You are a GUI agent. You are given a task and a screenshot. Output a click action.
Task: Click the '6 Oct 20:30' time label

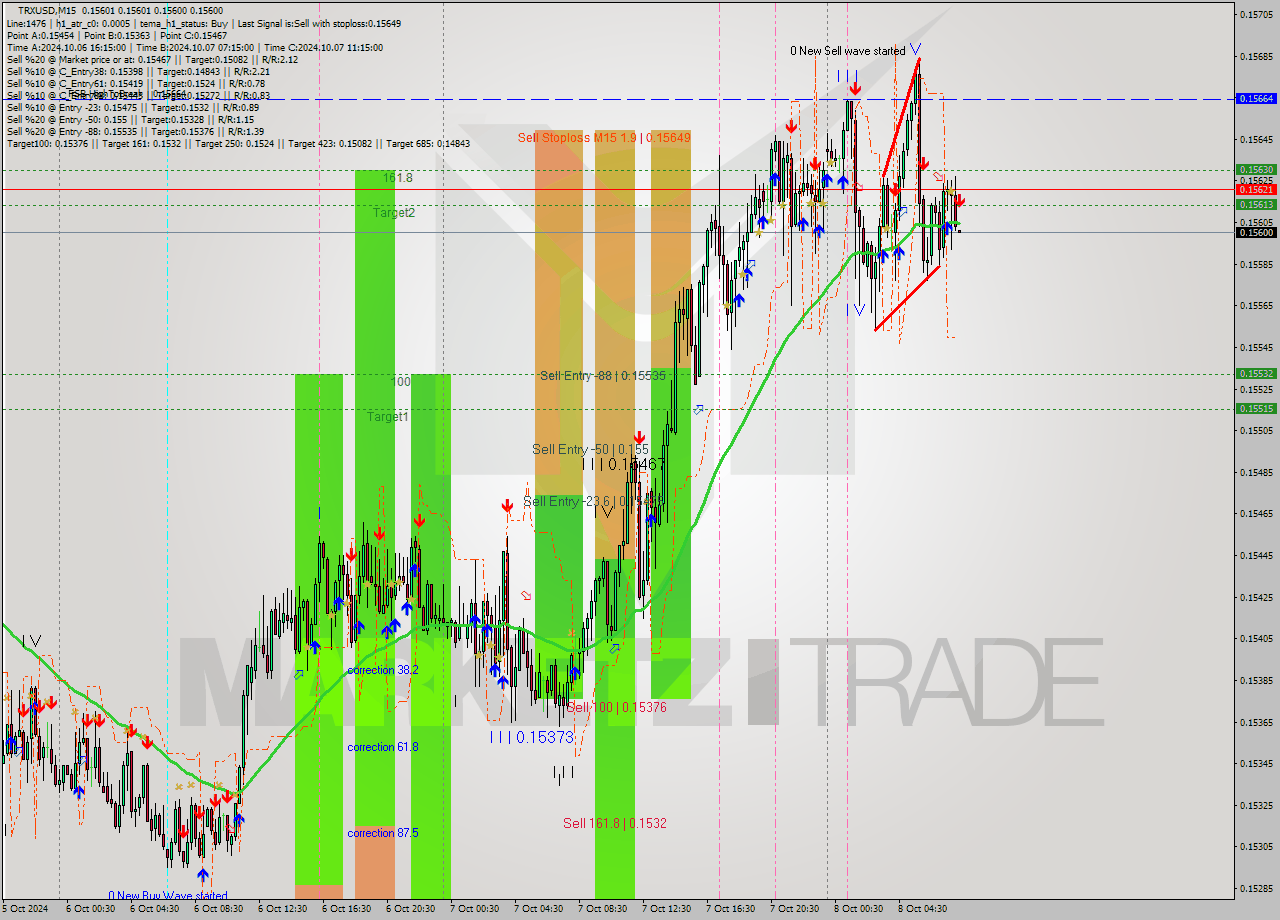point(409,909)
